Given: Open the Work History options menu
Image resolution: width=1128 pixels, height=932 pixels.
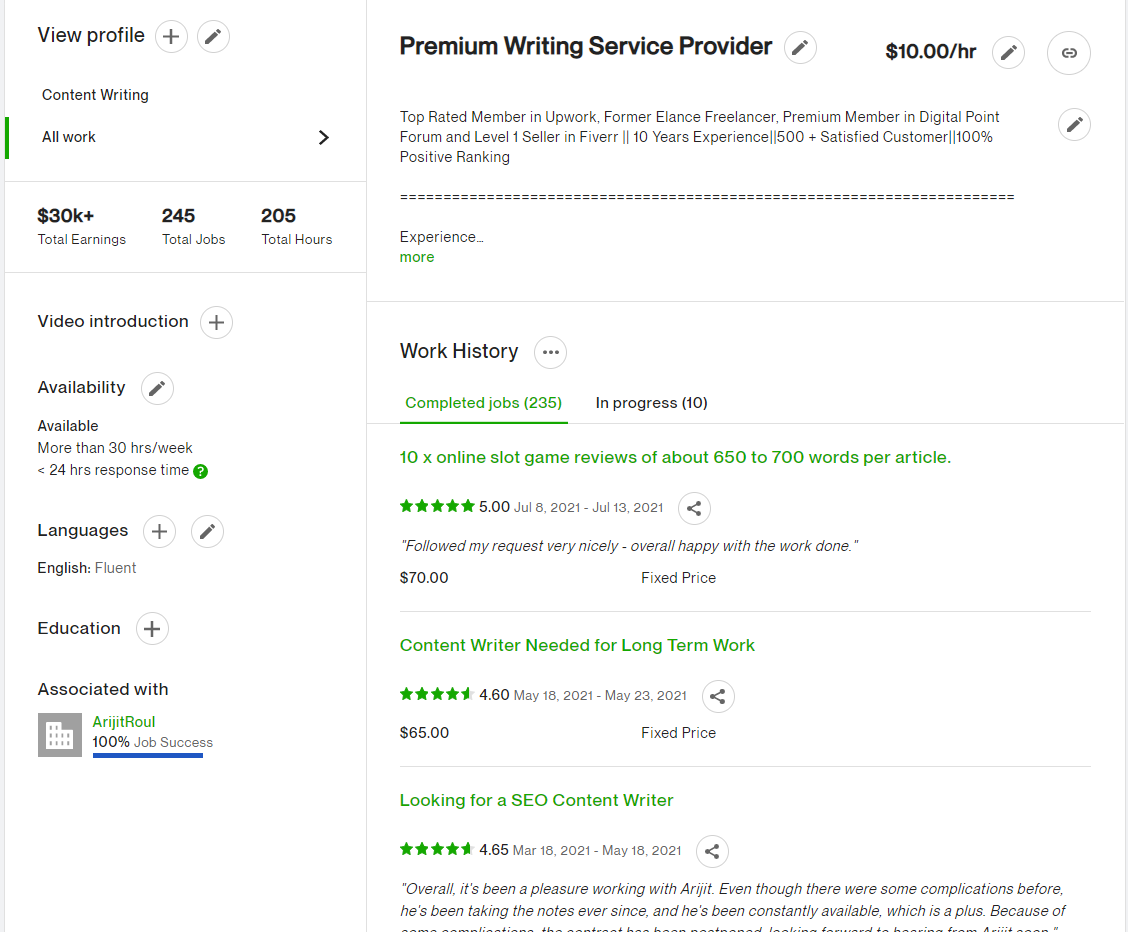Looking at the screenshot, I should coord(550,352).
